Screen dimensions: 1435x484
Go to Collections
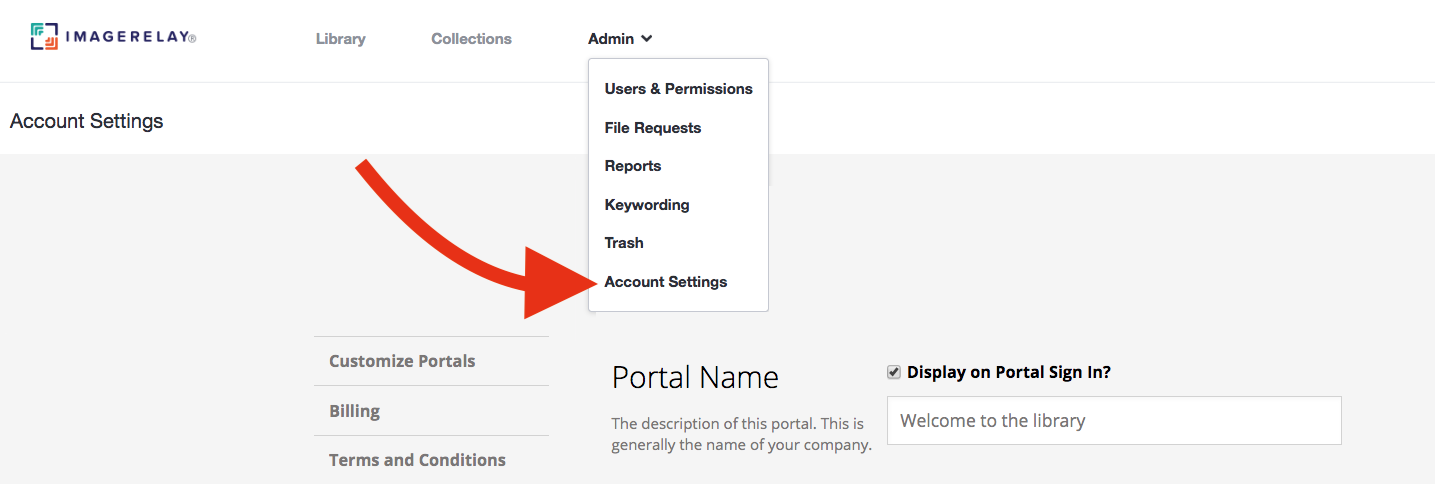point(471,39)
